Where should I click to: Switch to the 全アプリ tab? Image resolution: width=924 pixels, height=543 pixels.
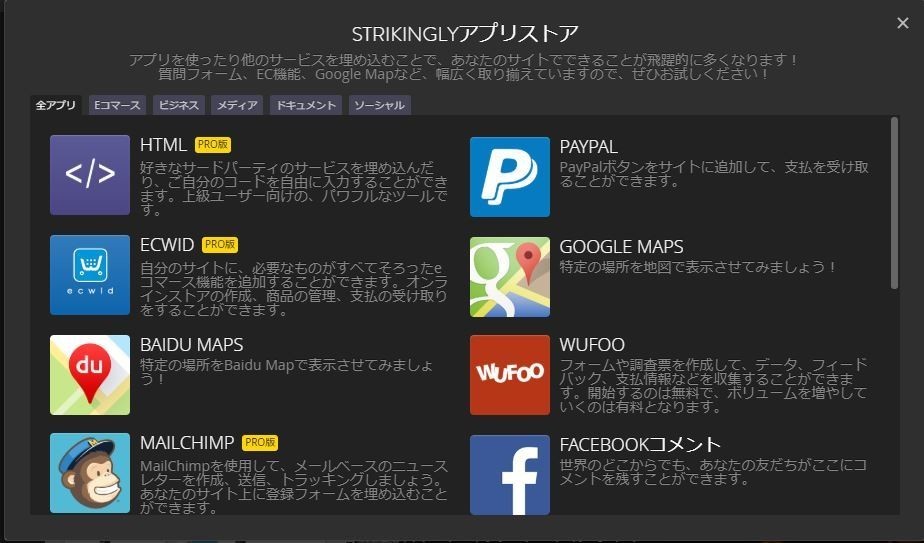pyautogui.click(x=56, y=105)
